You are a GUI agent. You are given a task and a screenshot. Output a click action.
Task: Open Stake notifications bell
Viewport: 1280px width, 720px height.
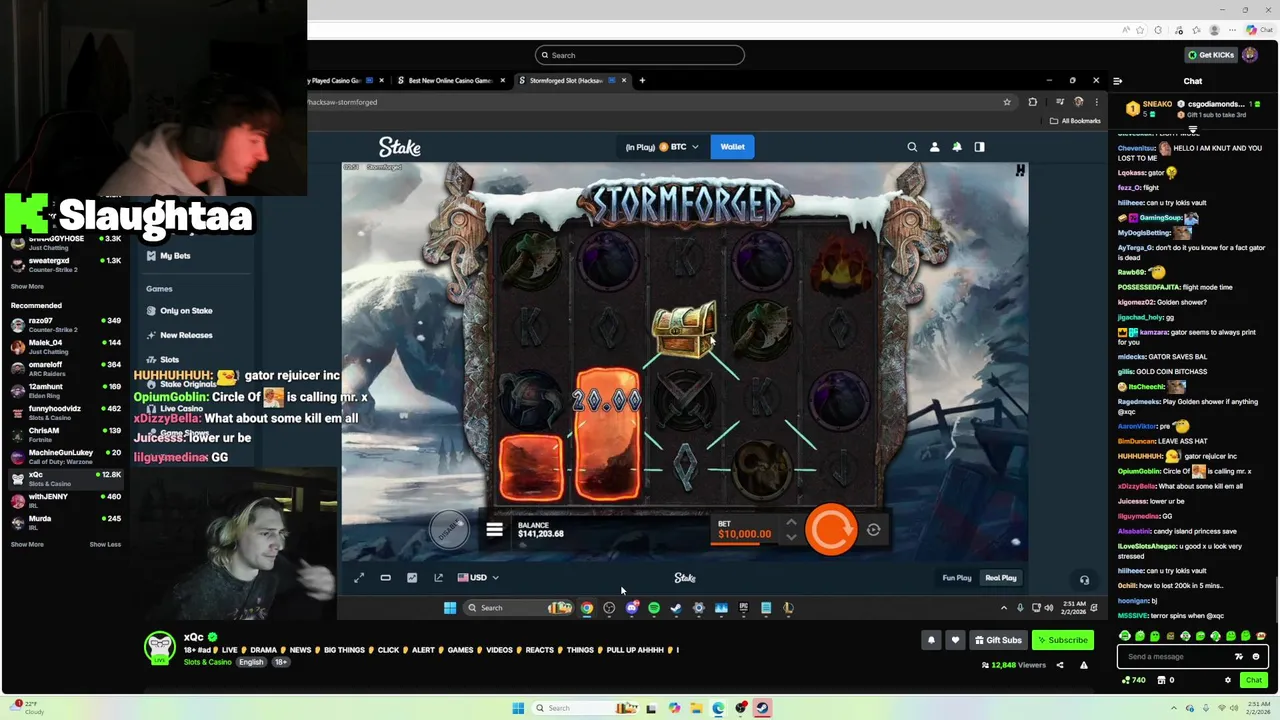click(957, 147)
